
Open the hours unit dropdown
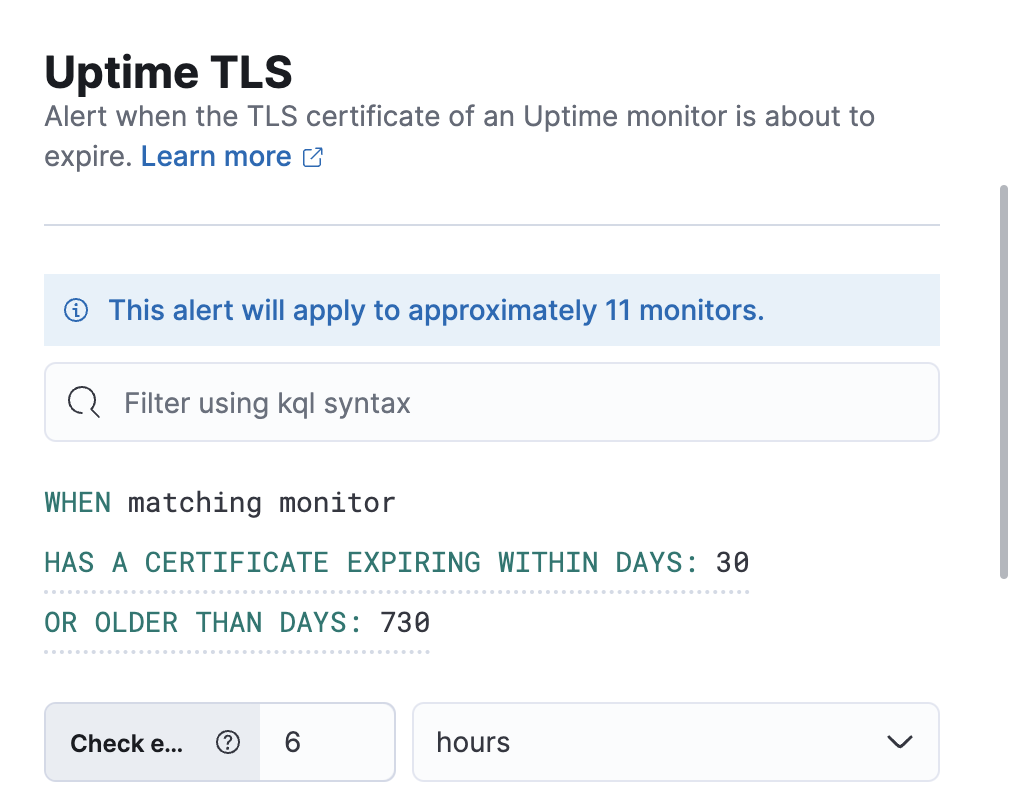(x=676, y=742)
